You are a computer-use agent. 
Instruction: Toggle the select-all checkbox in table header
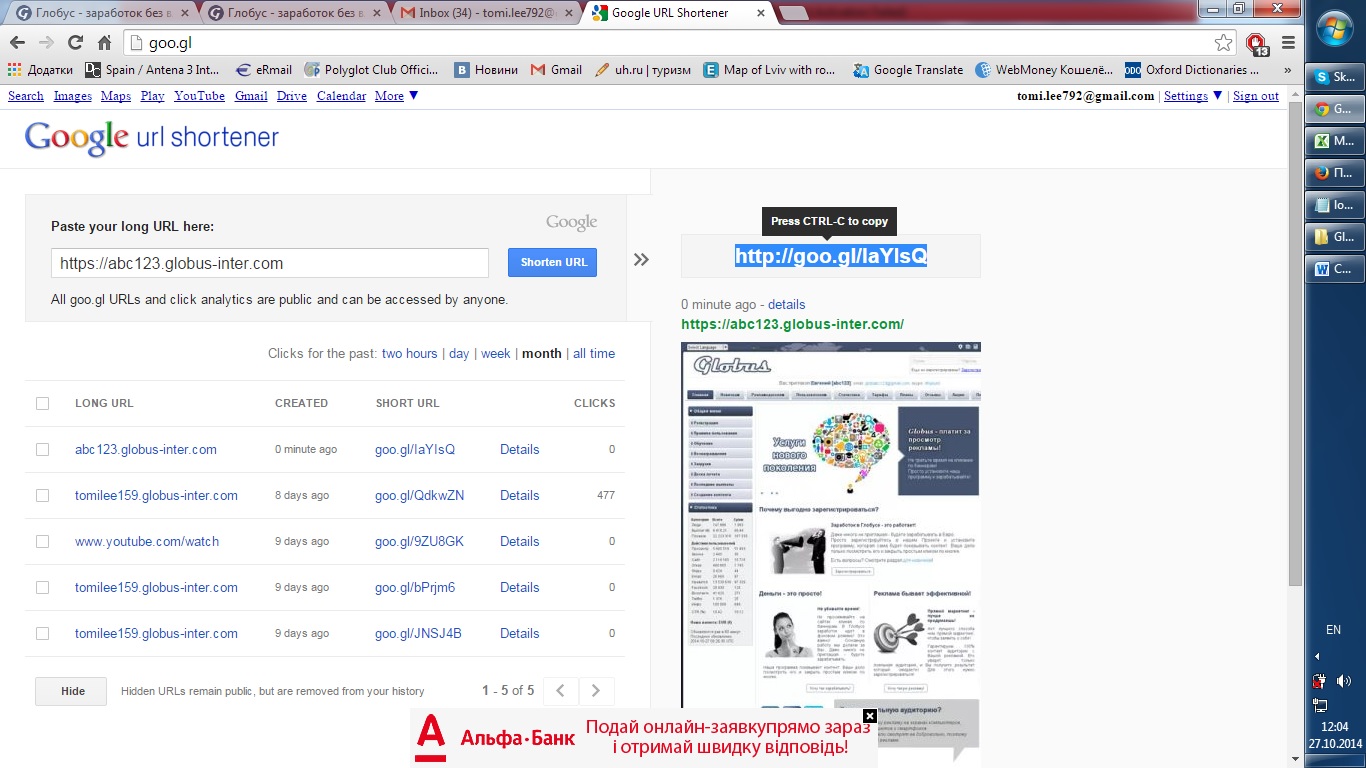pos(42,403)
